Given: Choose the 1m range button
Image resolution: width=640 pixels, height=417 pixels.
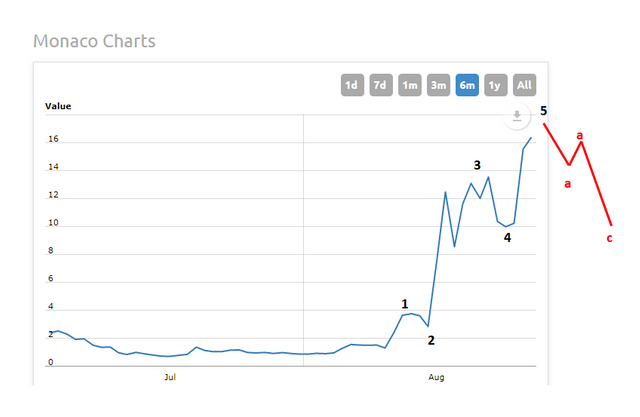Looking at the screenshot, I should [410, 86].
